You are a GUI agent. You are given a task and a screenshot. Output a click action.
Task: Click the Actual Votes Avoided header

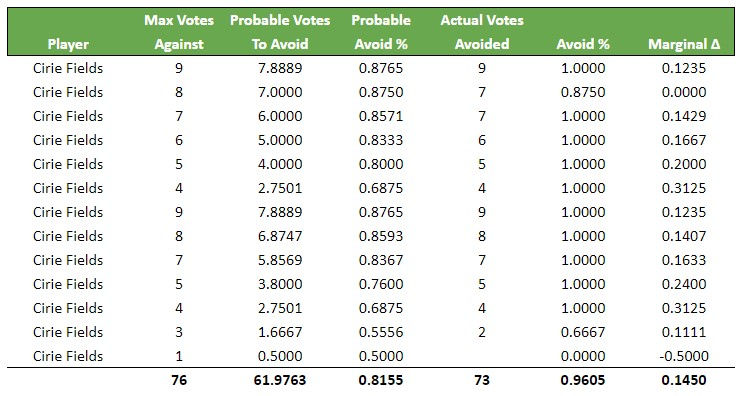click(x=482, y=32)
